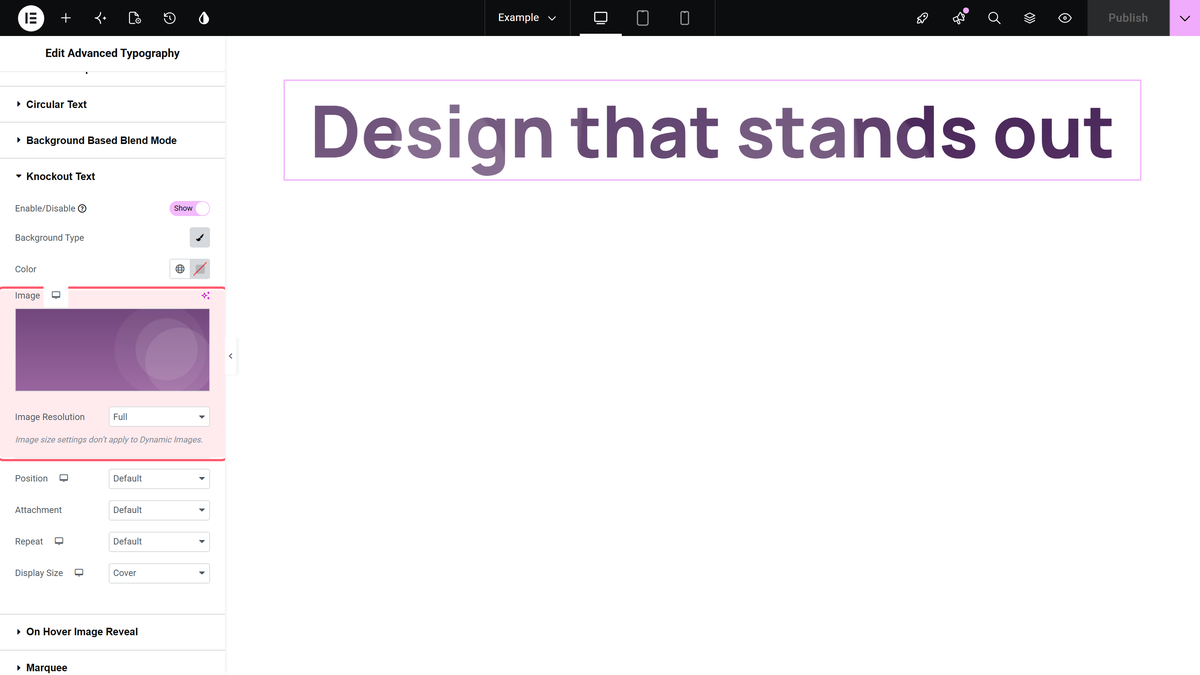Click the 'Image Resolution' label
Viewport: 1200px width, 675px height.
click(50, 417)
